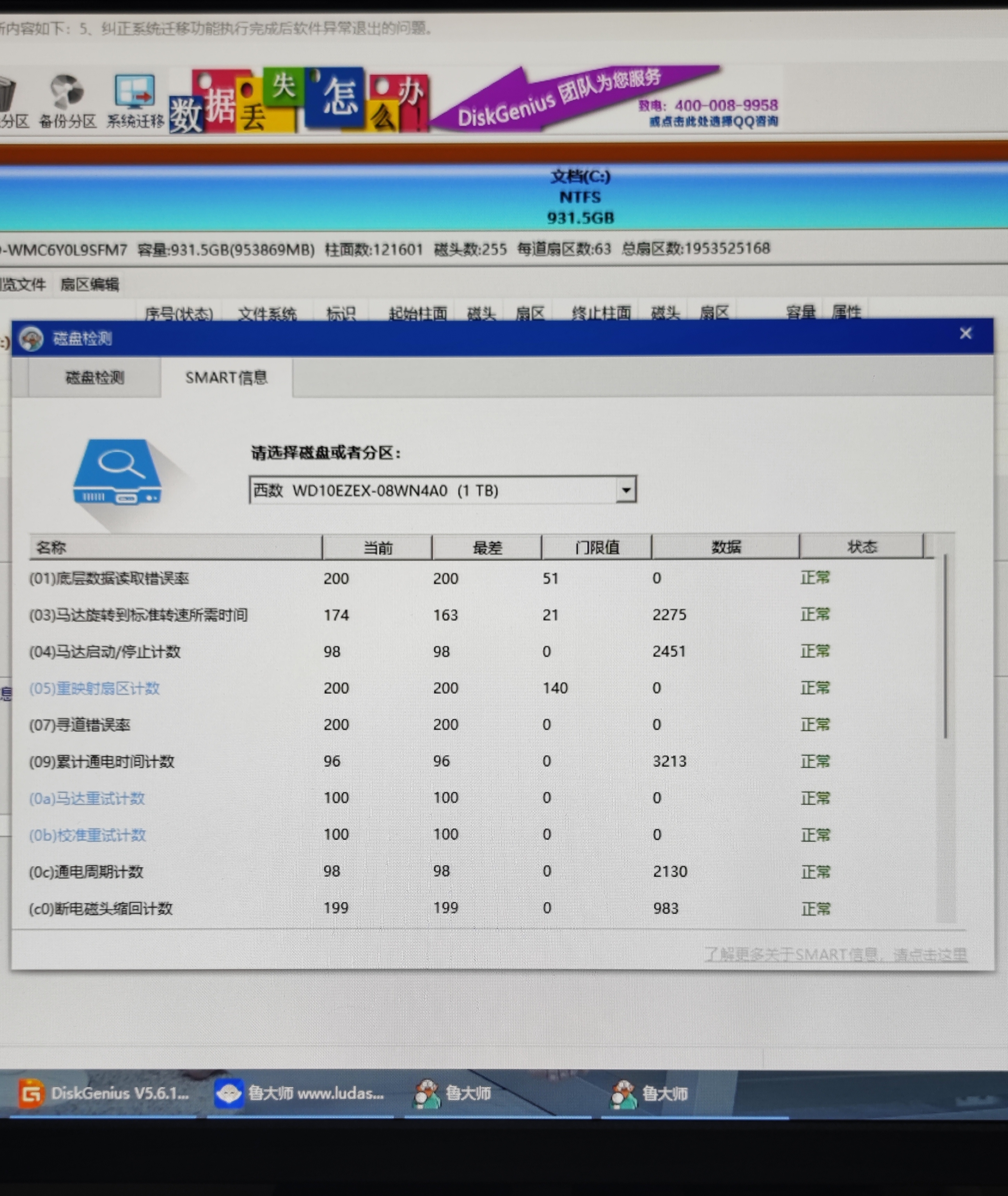Click the WD10EZEX-08WN4A0 disk combo box
Viewport: 1008px width, 1196px height.
point(442,490)
